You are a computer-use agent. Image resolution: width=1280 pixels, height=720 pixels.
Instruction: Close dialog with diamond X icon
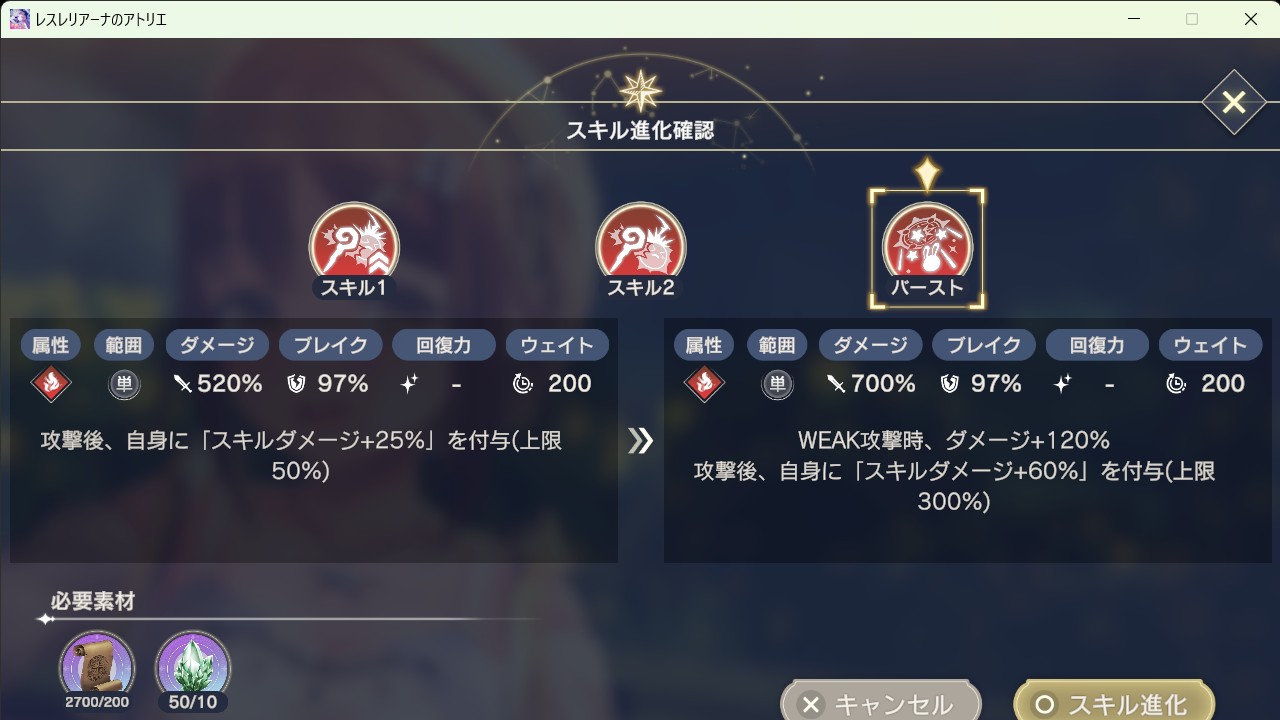coord(1234,102)
